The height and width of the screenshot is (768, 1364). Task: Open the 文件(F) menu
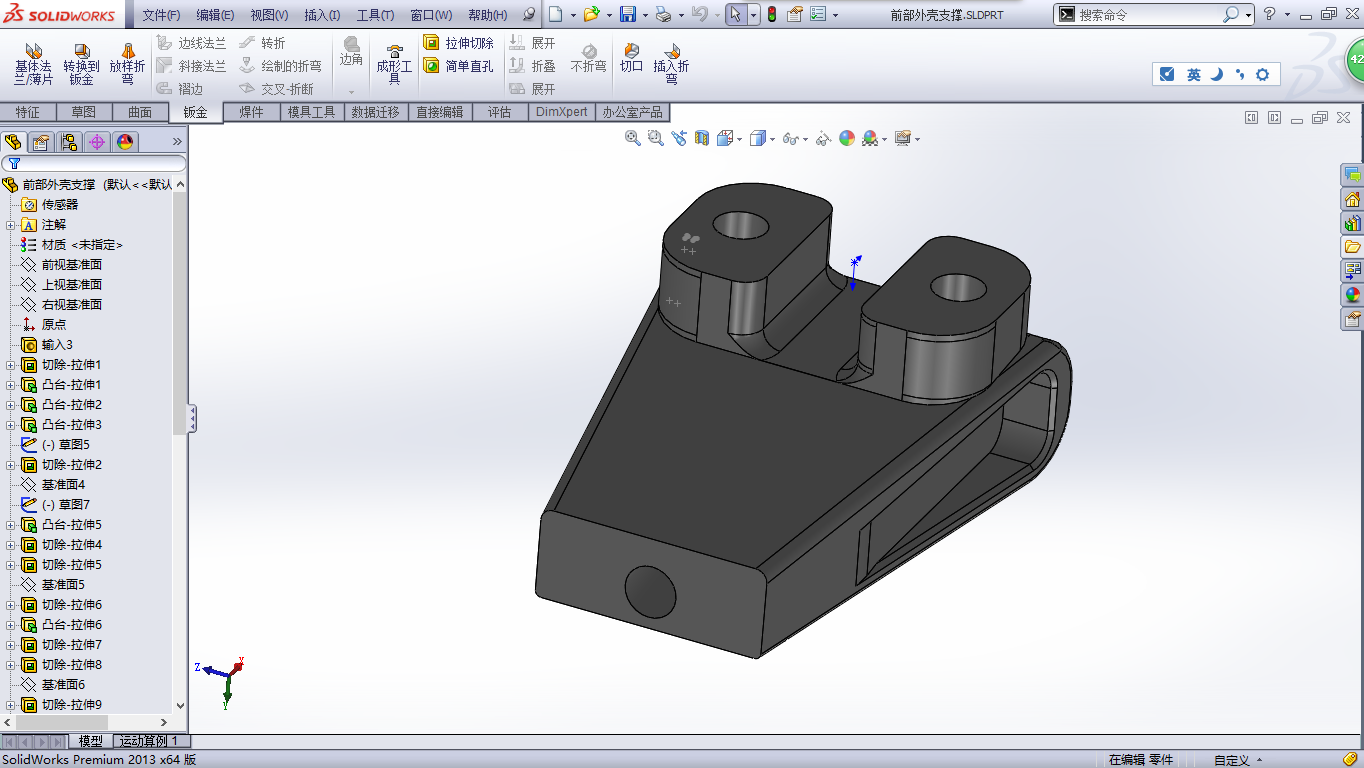[x=161, y=15]
